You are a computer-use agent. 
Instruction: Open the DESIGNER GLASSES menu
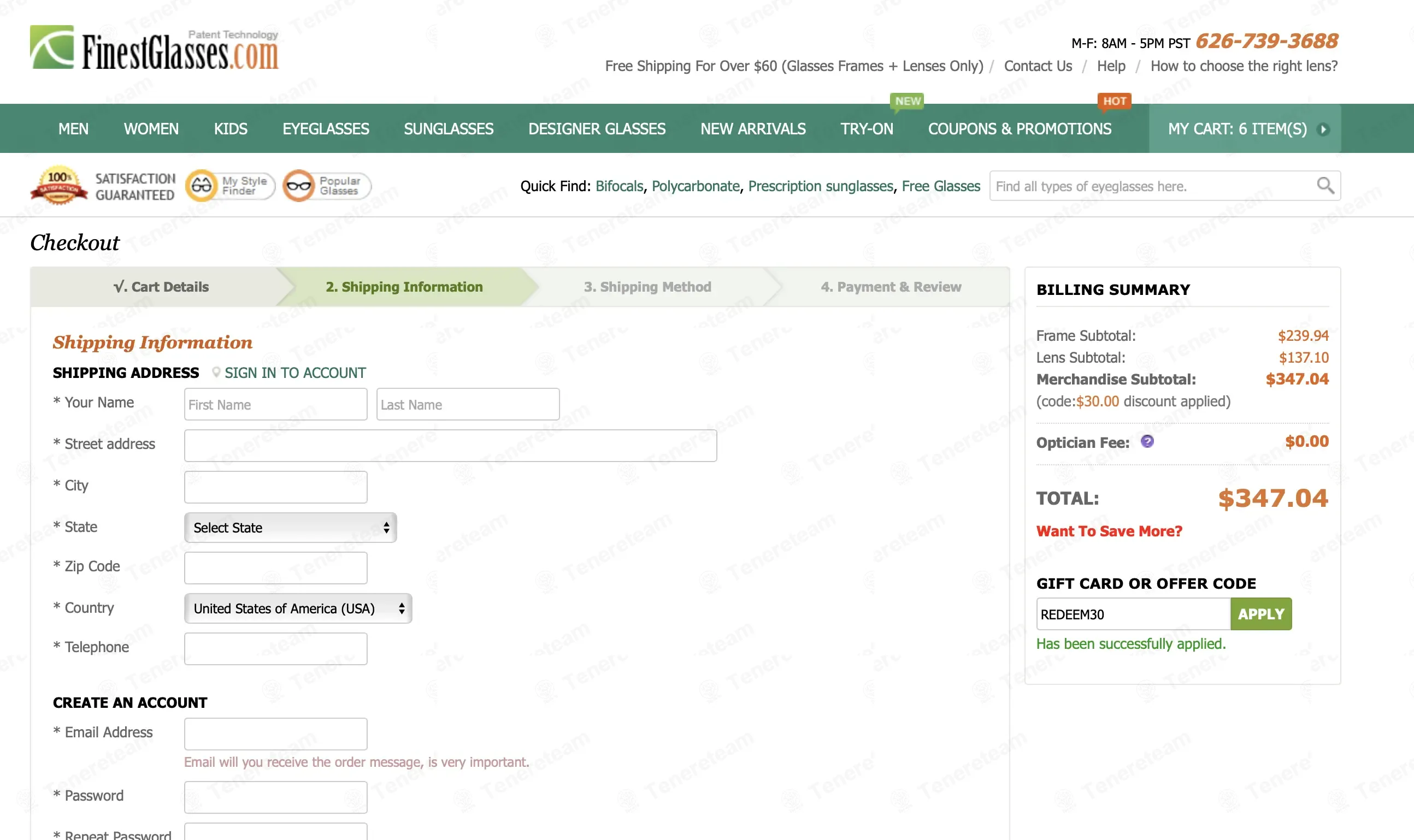[x=597, y=129]
